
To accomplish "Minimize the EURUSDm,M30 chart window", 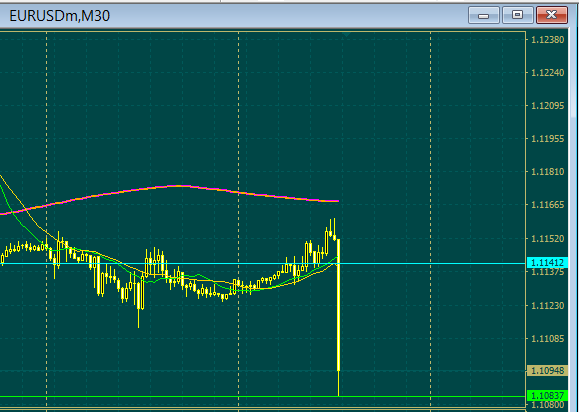I will 483,15.
